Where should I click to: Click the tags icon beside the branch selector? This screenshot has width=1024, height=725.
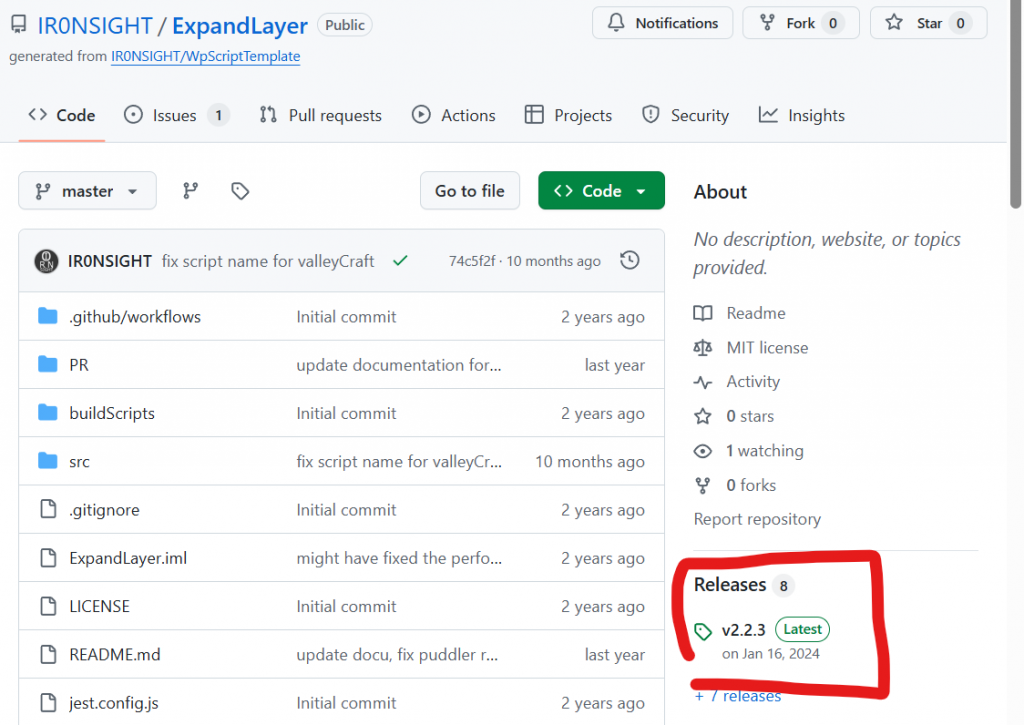(240, 191)
